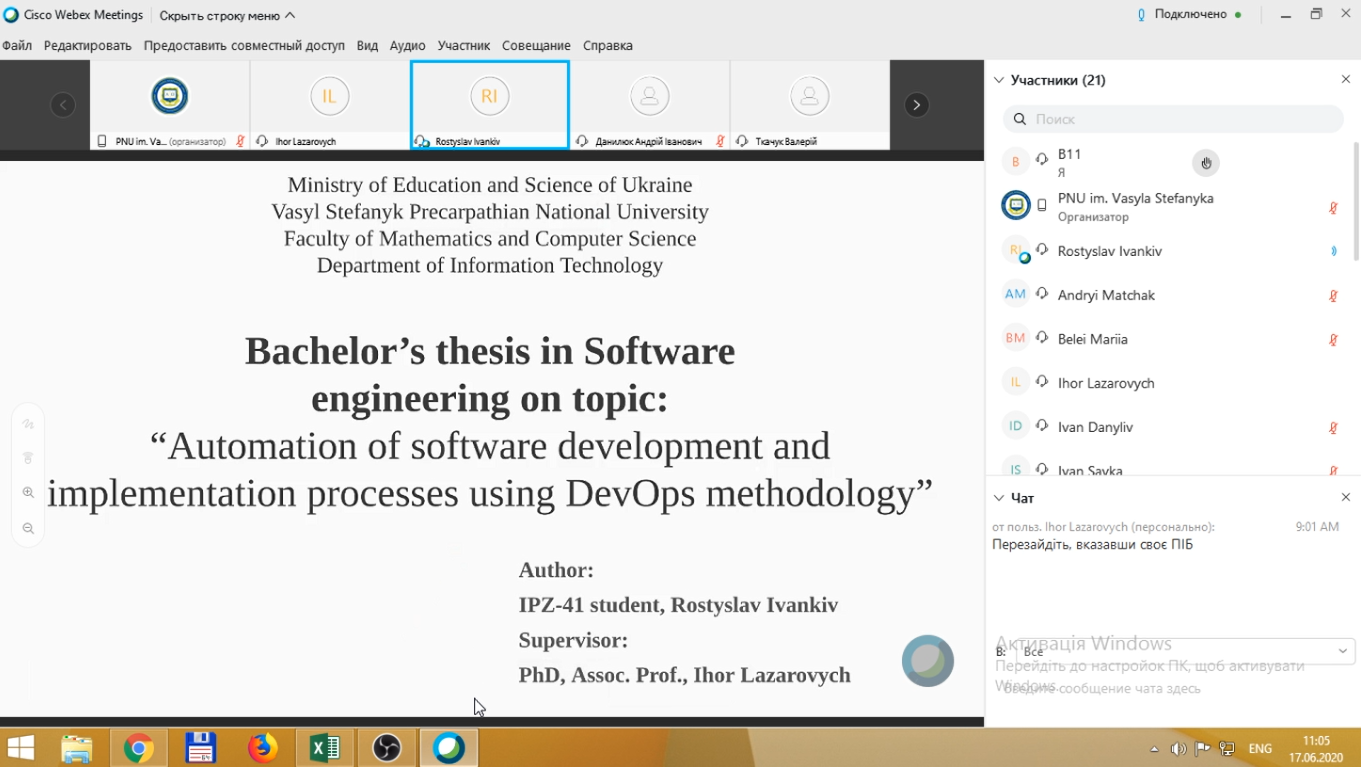Viewport: 1361px width, 767px height.
Task: Click the floating Webex ball icon on slide
Action: (x=927, y=661)
